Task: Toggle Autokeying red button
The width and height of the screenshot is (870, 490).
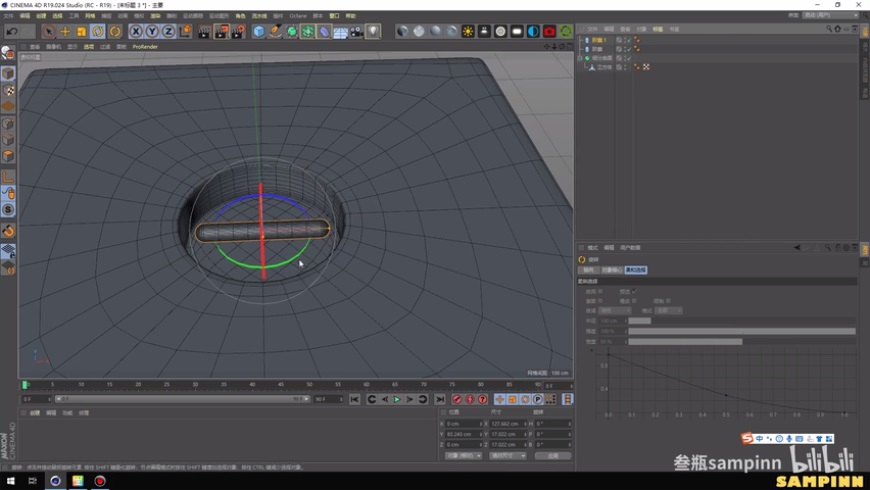Action: 469,399
